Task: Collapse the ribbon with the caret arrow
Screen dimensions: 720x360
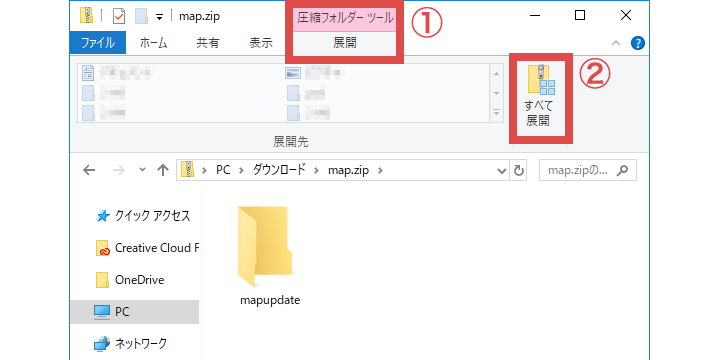Action: [616, 43]
